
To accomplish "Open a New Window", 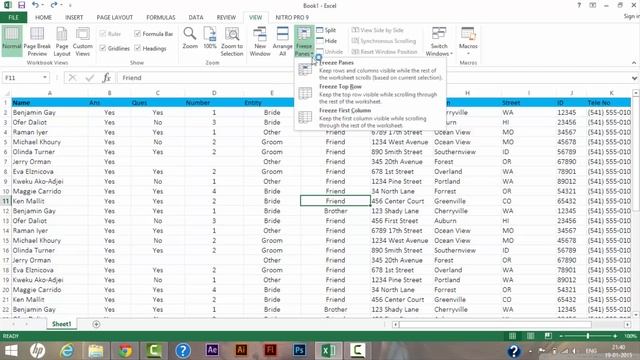I will tap(260, 41).
